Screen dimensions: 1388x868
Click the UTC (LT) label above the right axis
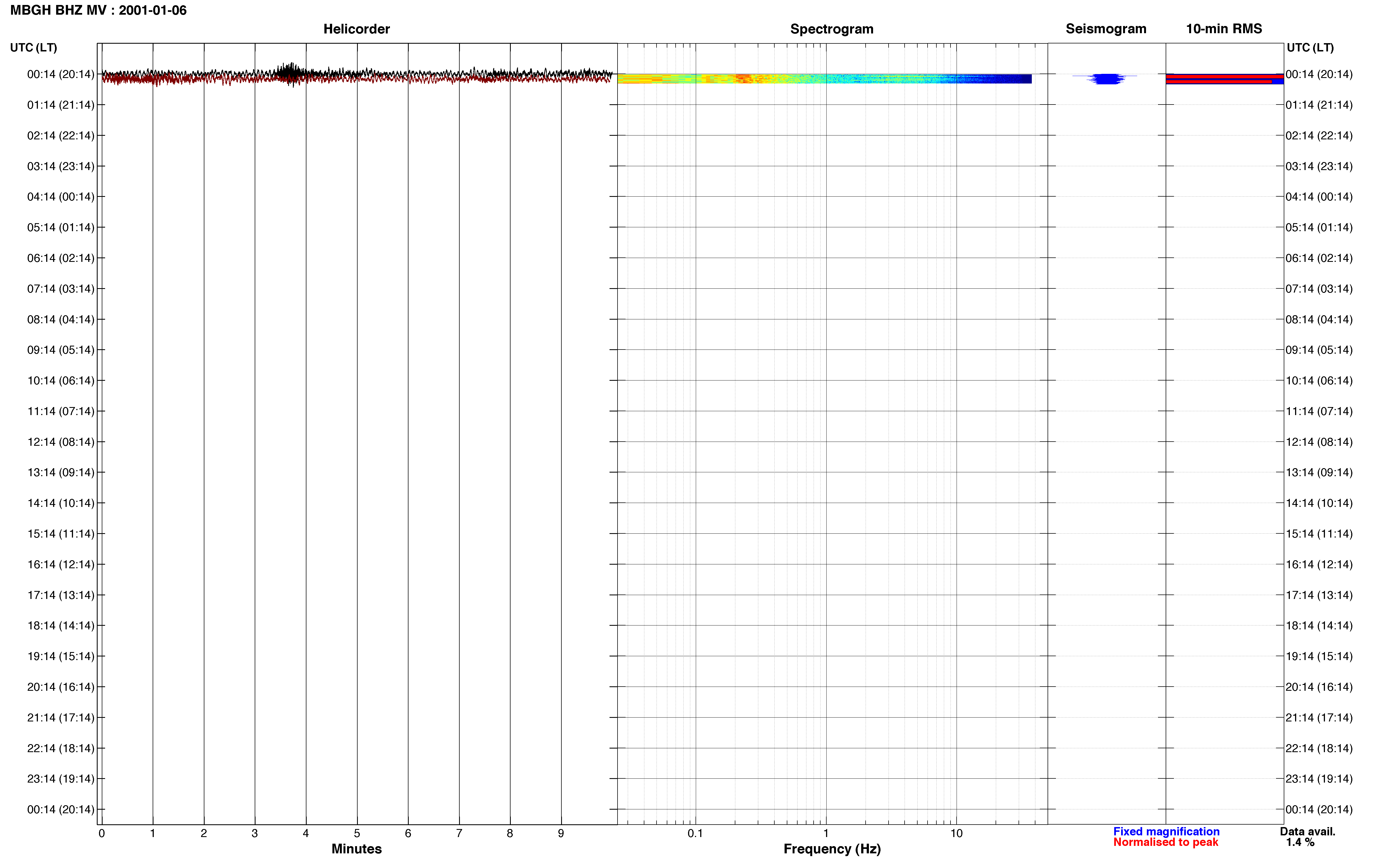pyautogui.click(x=1310, y=48)
